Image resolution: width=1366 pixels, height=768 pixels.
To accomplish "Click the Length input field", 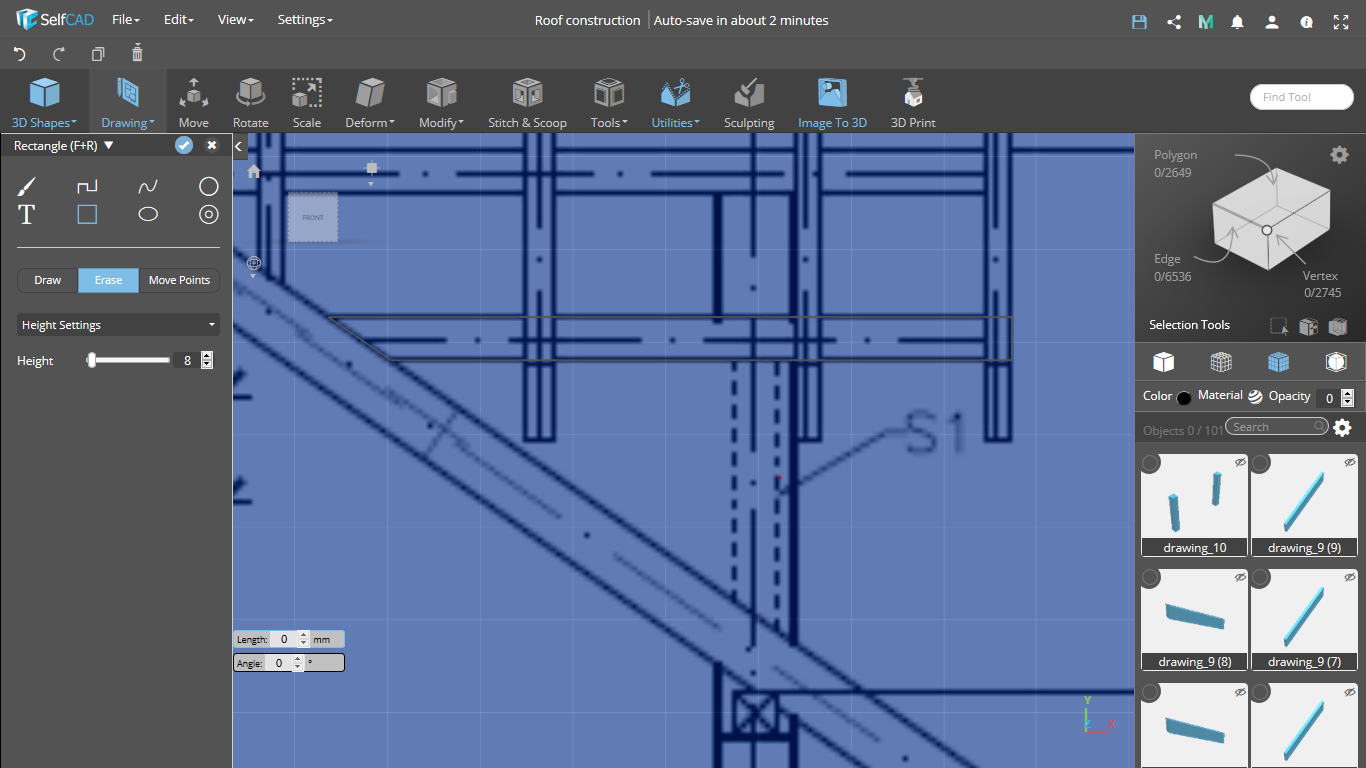I will (283, 639).
